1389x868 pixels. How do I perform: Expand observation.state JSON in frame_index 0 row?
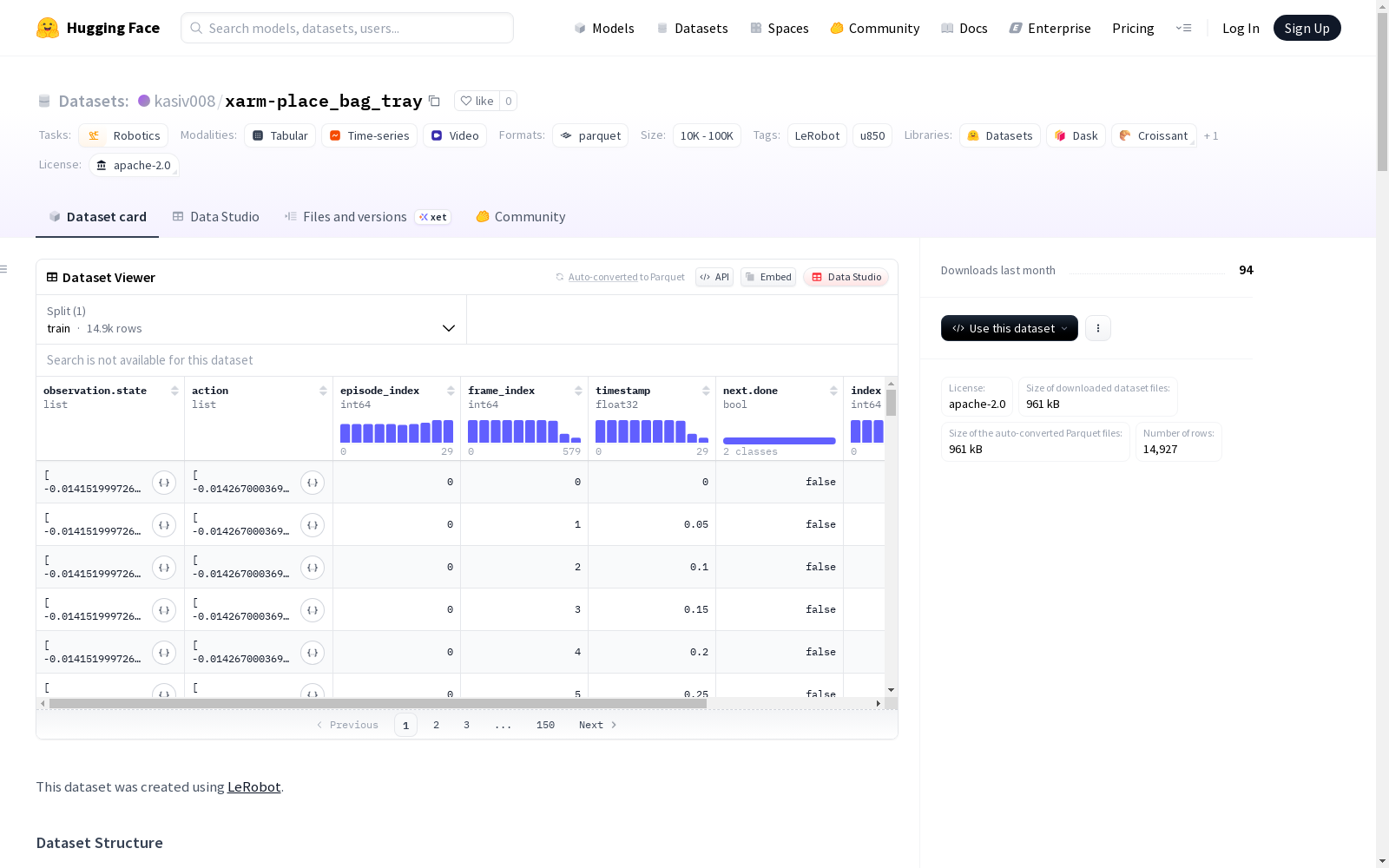coord(164,483)
